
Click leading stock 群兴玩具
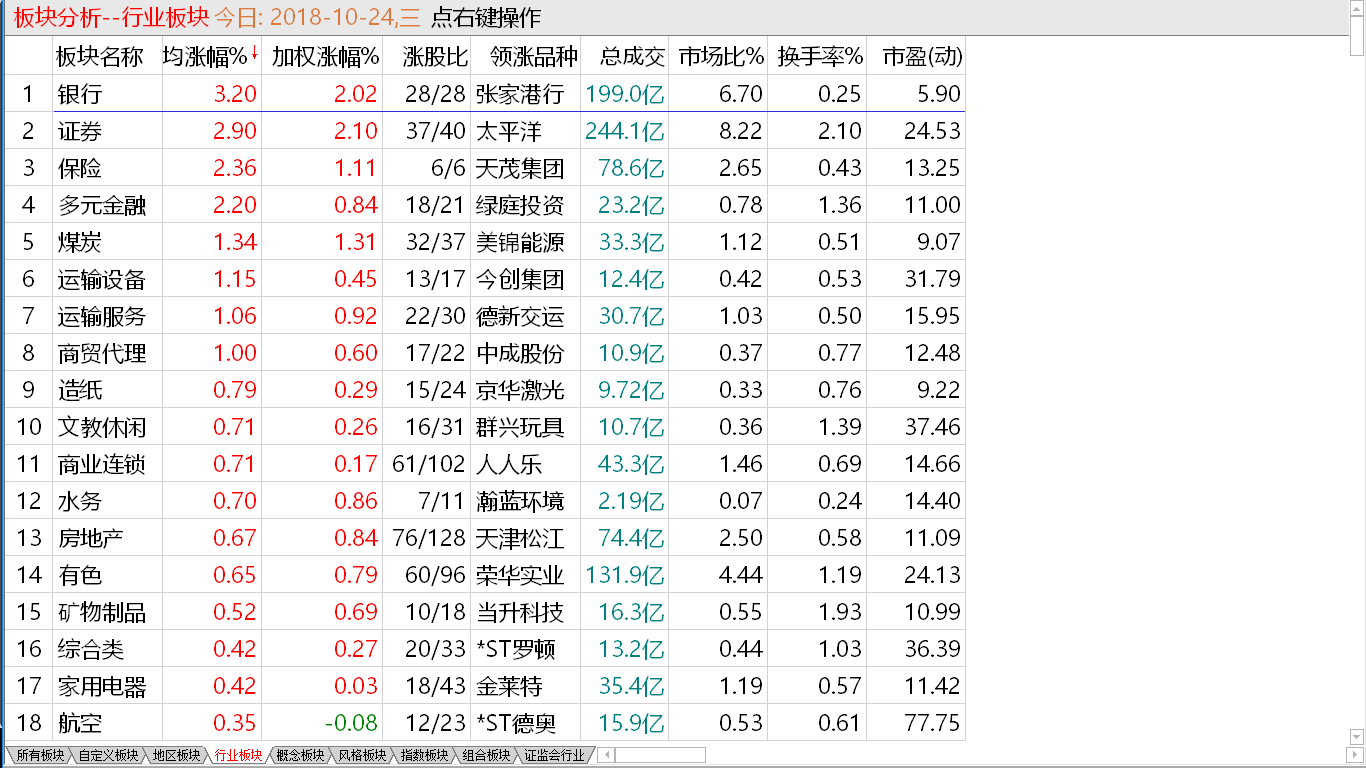(520, 427)
